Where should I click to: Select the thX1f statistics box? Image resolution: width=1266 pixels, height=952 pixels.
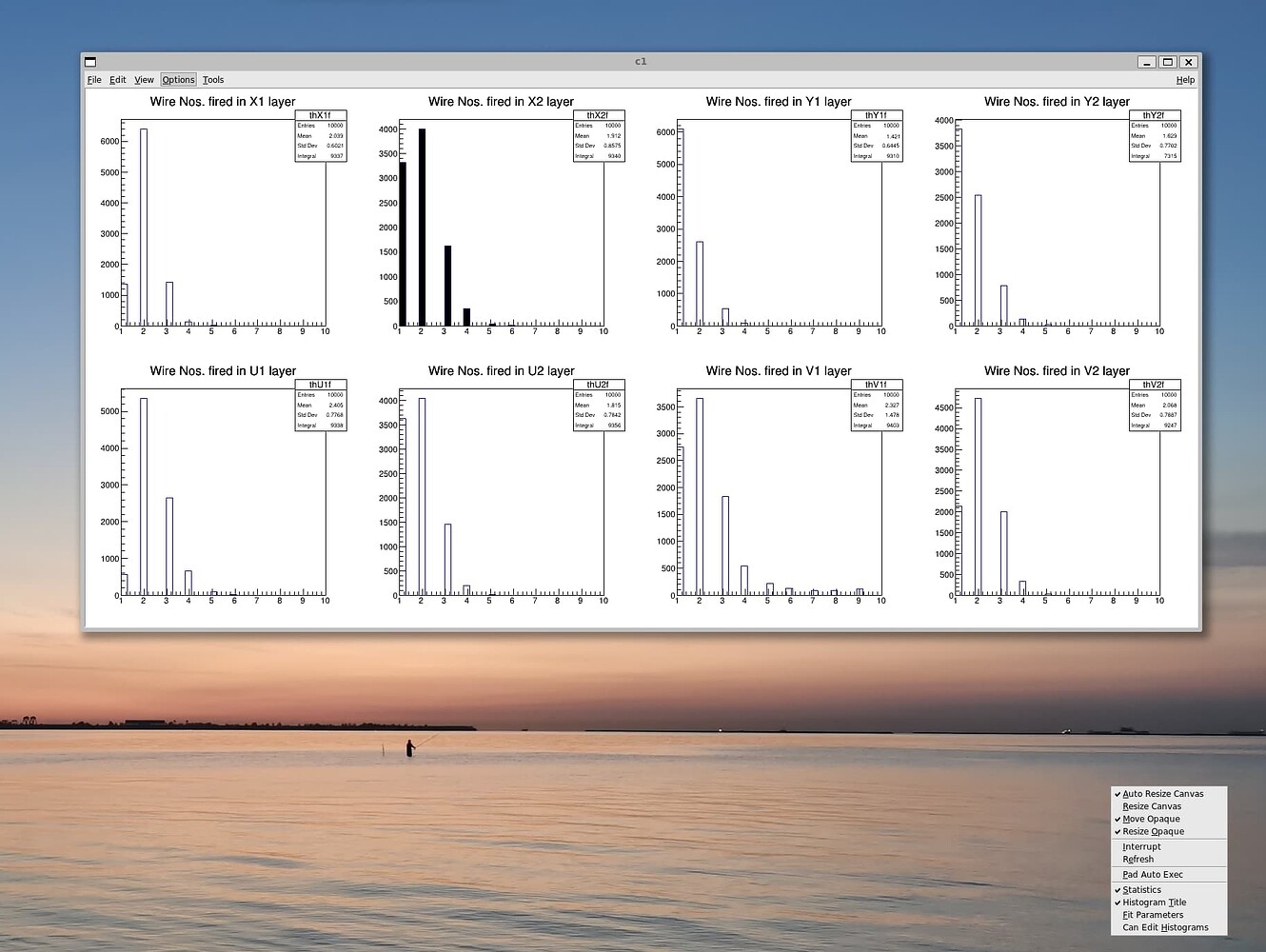tap(321, 136)
